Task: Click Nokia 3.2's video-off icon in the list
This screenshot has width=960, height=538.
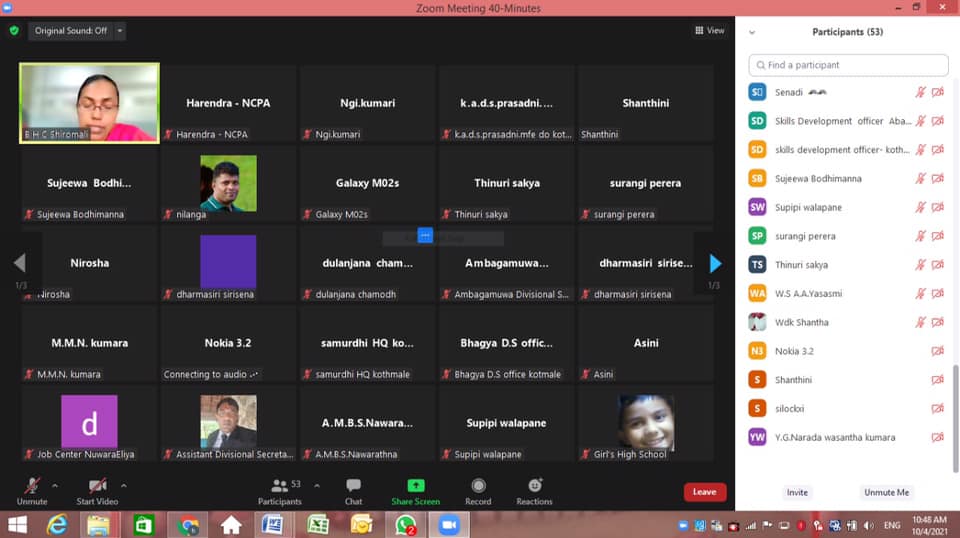Action: click(937, 351)
